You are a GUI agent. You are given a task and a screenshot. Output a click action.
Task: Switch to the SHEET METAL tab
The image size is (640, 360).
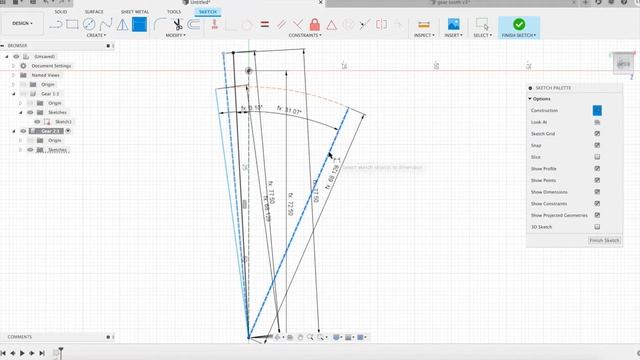[135, 12]
